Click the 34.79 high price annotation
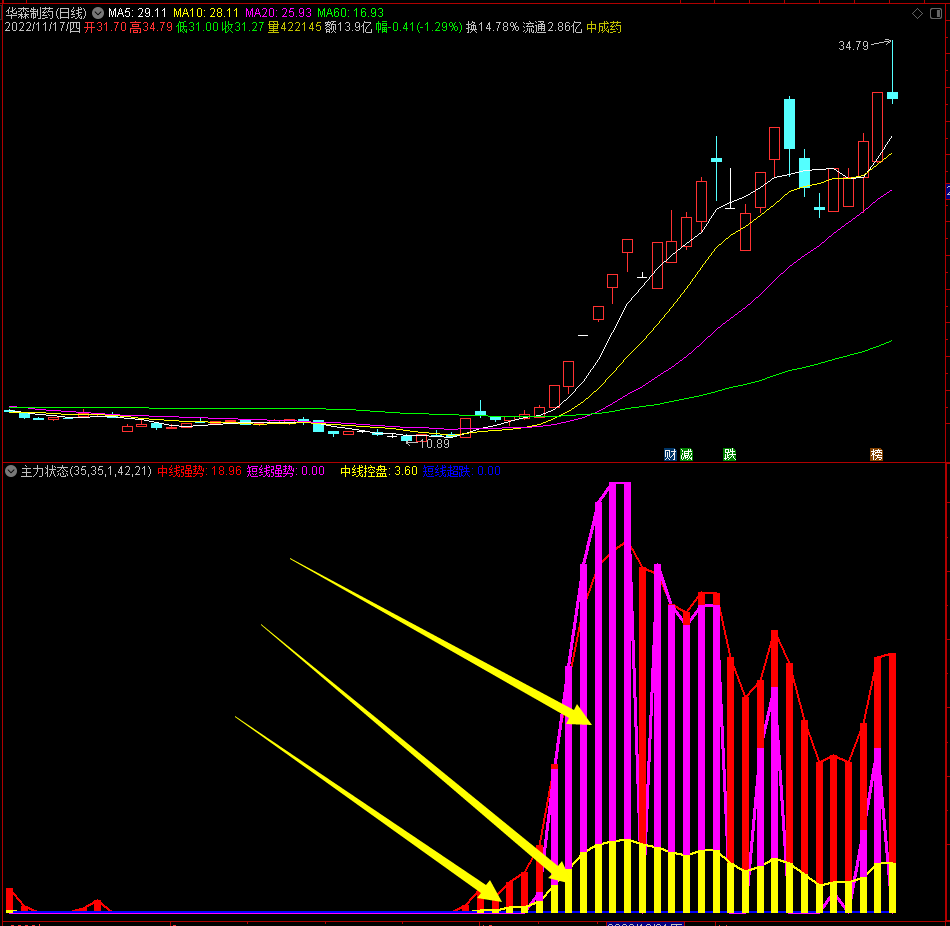Screen dimensions: 950x926 click(853, 45)
